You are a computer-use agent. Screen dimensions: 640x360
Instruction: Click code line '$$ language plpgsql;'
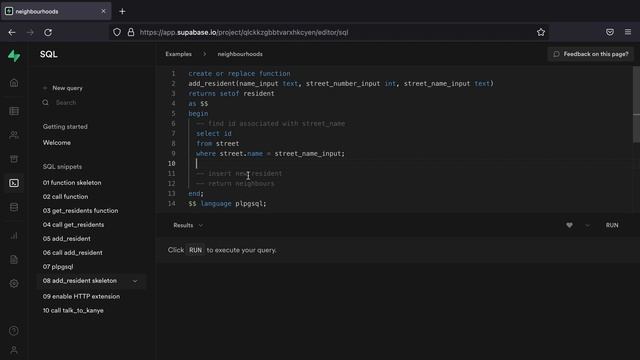click(227, 203)
